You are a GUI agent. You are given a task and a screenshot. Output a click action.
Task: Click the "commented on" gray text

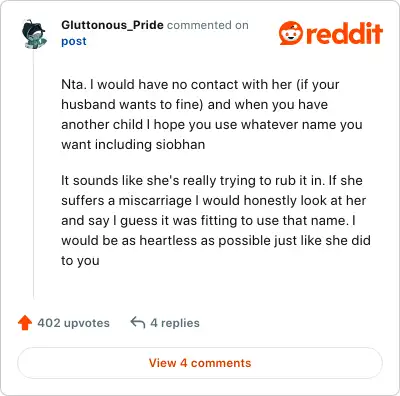[x=208, y=25]
